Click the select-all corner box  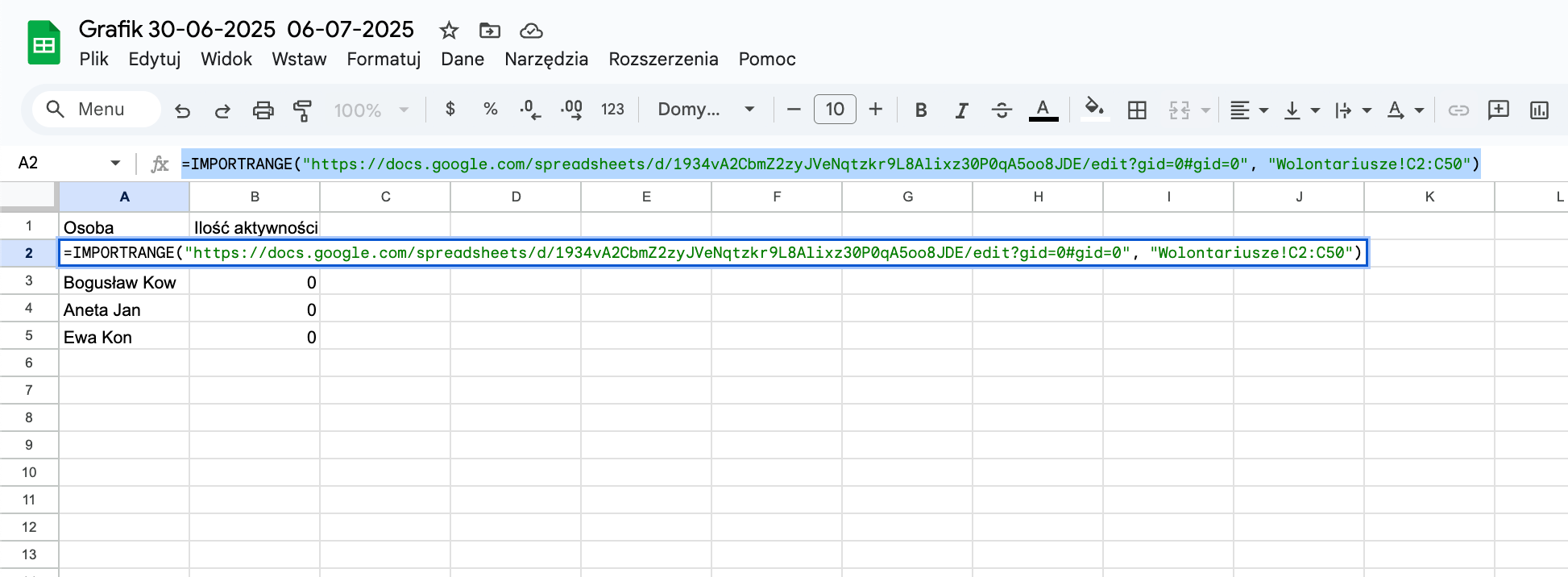tap(29, 197)
